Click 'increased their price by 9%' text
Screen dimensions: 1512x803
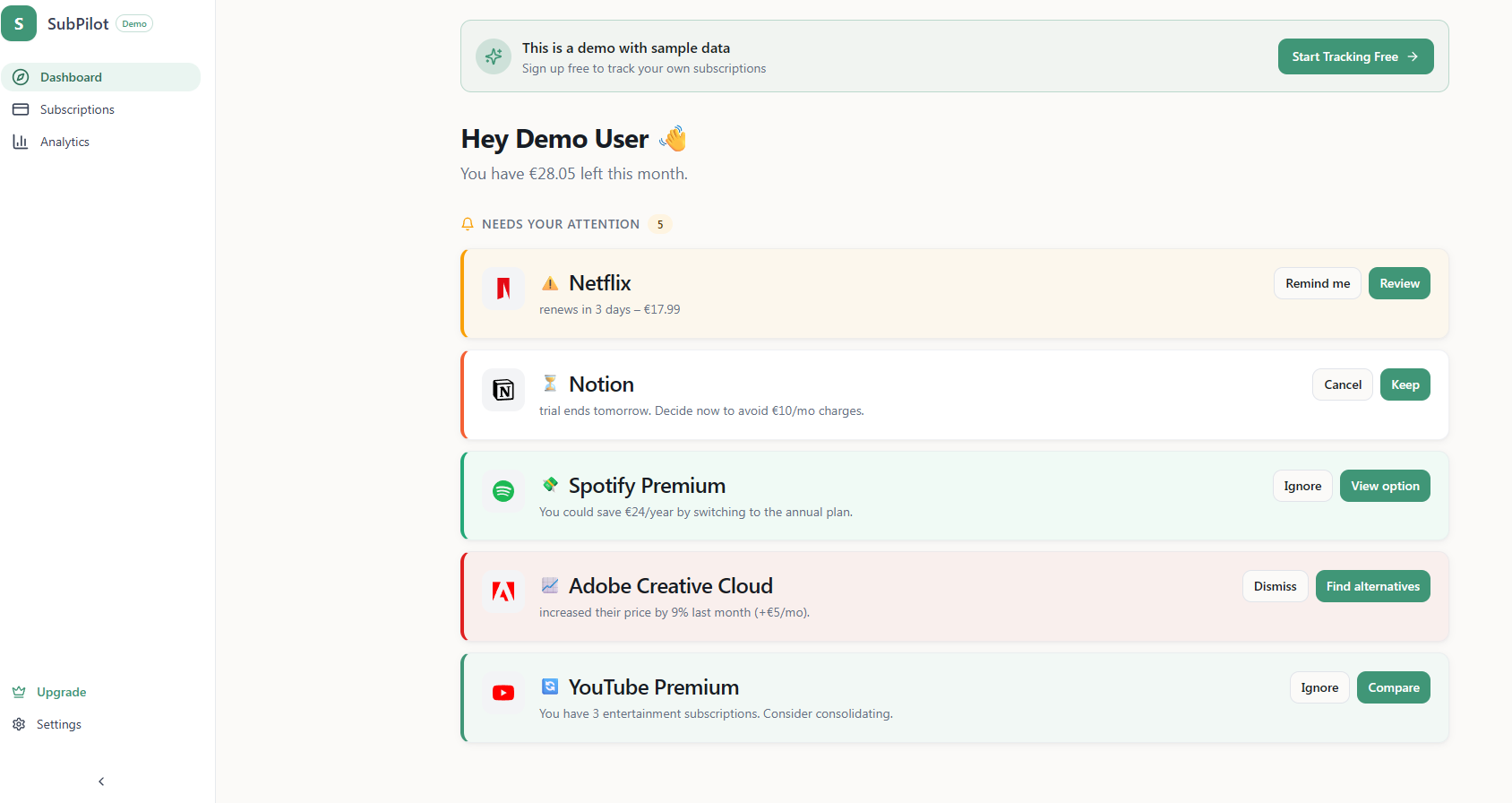pos(674,612)
